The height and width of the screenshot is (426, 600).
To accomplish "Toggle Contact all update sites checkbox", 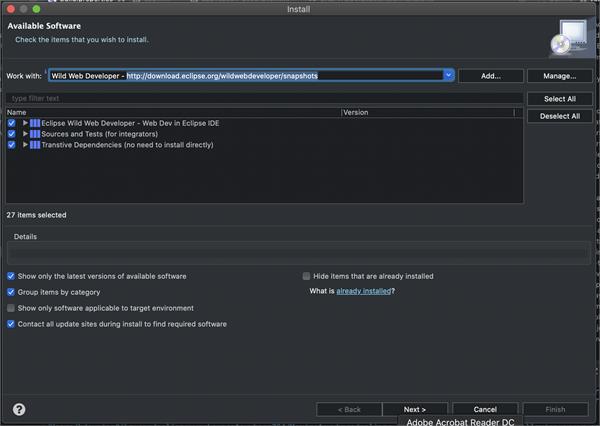I will point(11,324).
